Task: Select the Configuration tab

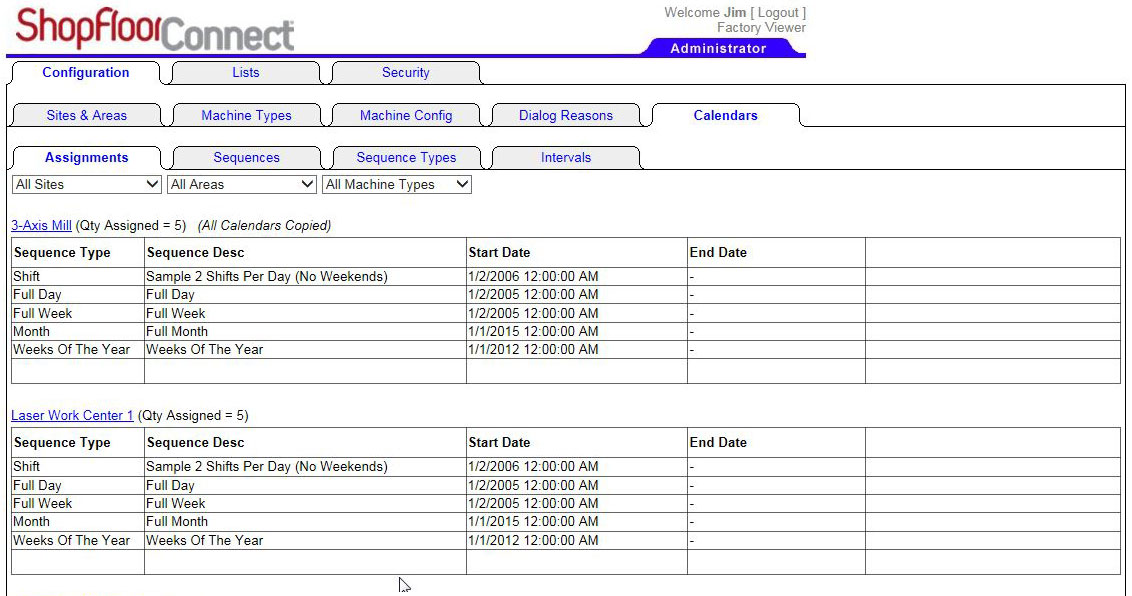Action: (x=85, y=73)
